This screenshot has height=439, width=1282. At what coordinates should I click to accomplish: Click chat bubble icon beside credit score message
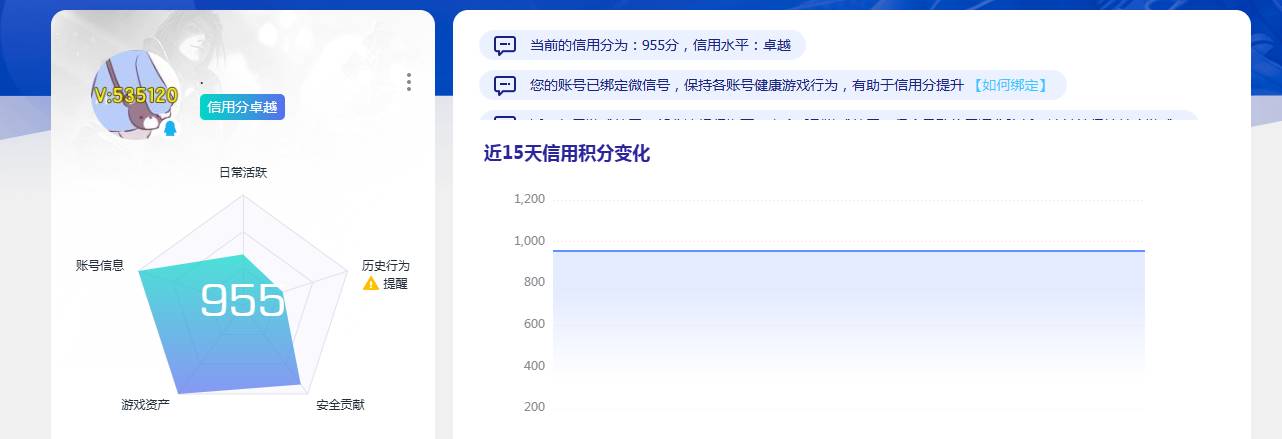click(505, 45)
